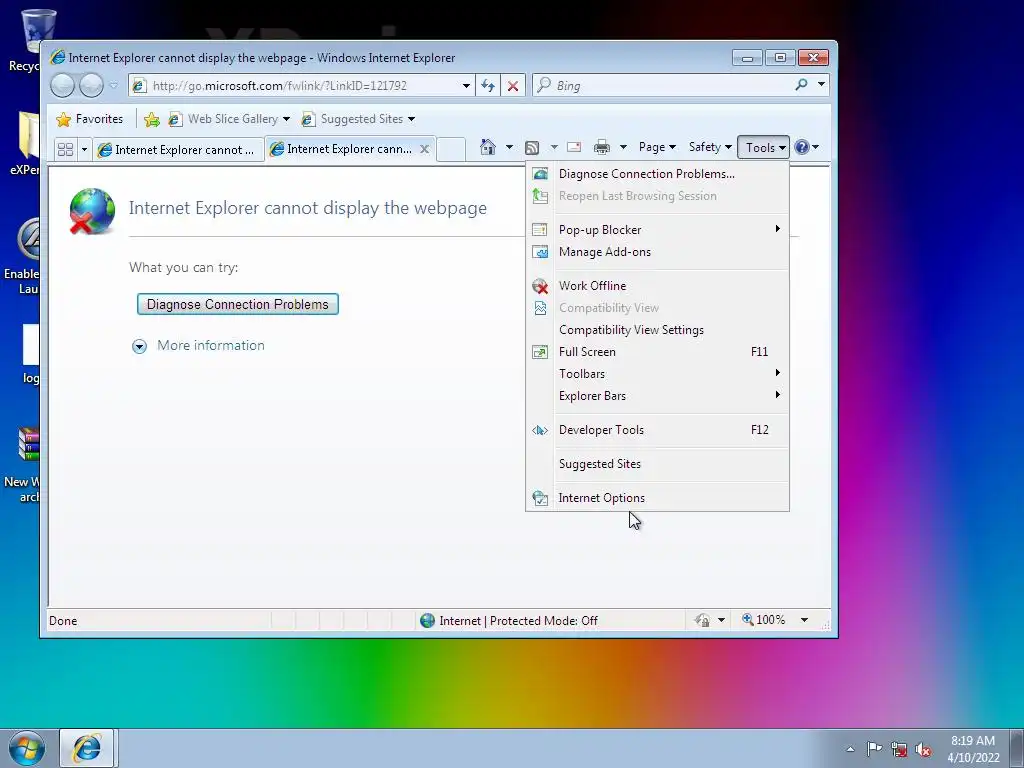Click Add to Favorites Bar icon
The height and width of the screenshot is (768, 1024).
click(152, 119)
